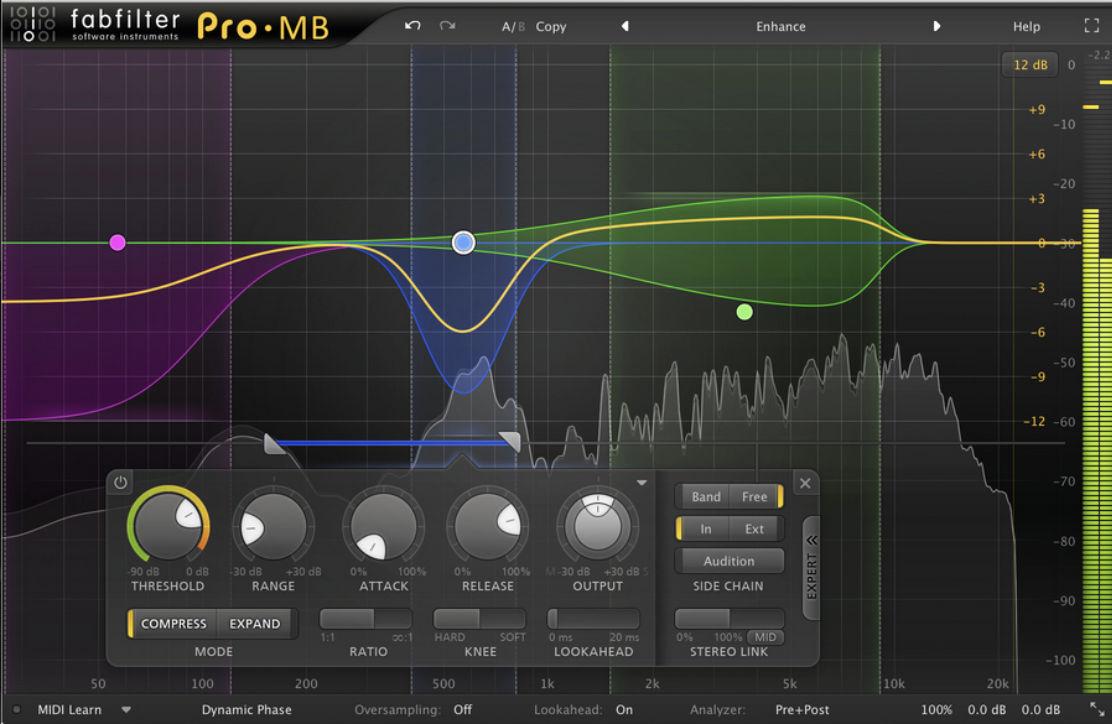Change the Analyzer Pre+Post setting

(x=801, y=710)
